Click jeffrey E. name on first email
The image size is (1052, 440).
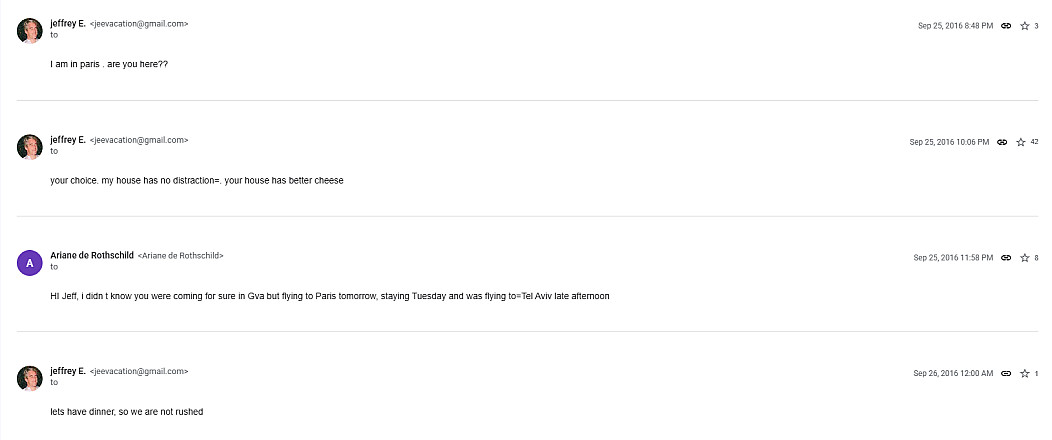[68, 23]
